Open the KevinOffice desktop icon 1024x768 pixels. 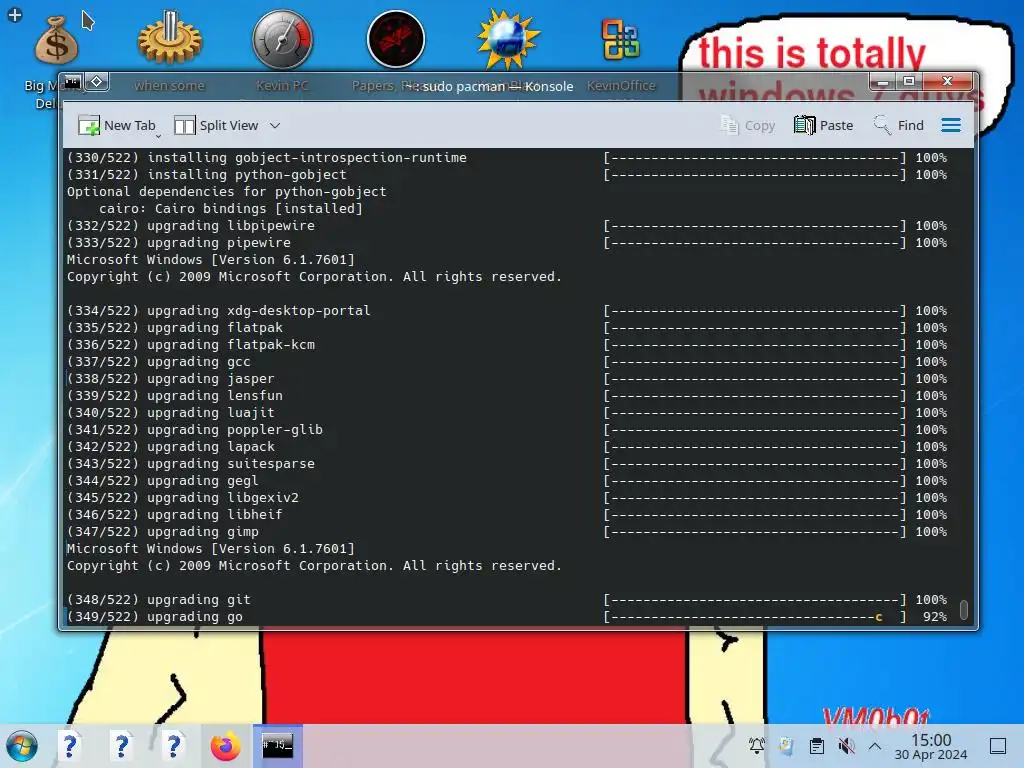pos(620,39)
